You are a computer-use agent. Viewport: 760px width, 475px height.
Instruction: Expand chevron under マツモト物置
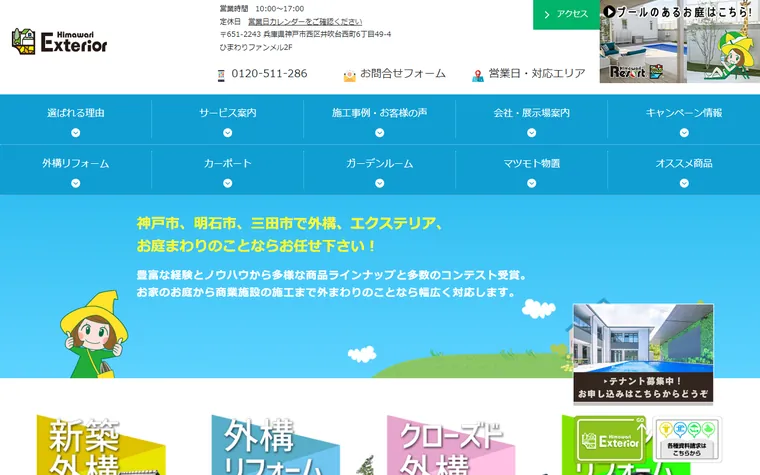click(x=532, y=183)
